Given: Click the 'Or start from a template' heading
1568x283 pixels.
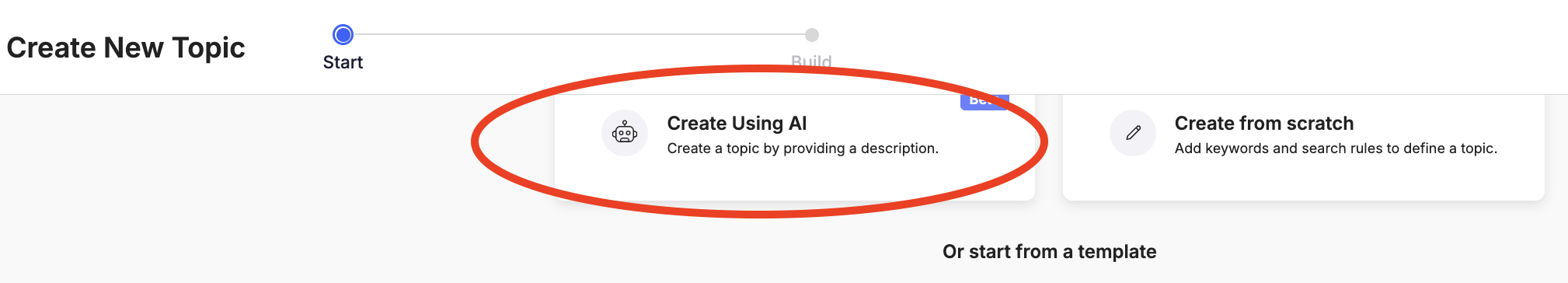Looking at the screenshot, I should pyautogui.click(x=1049, y=251).
